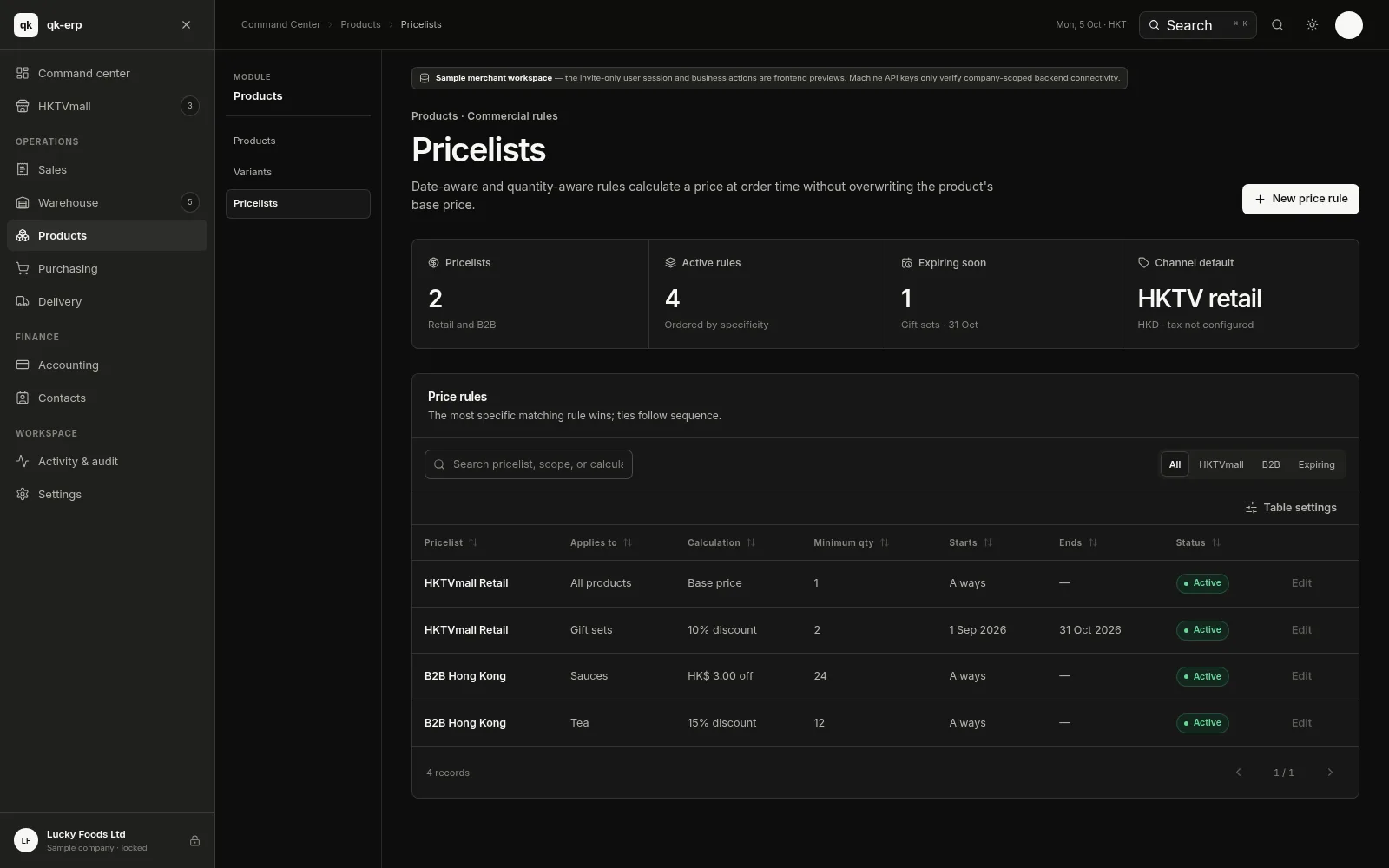Select the Products submenu item under Module

[298, 141]
